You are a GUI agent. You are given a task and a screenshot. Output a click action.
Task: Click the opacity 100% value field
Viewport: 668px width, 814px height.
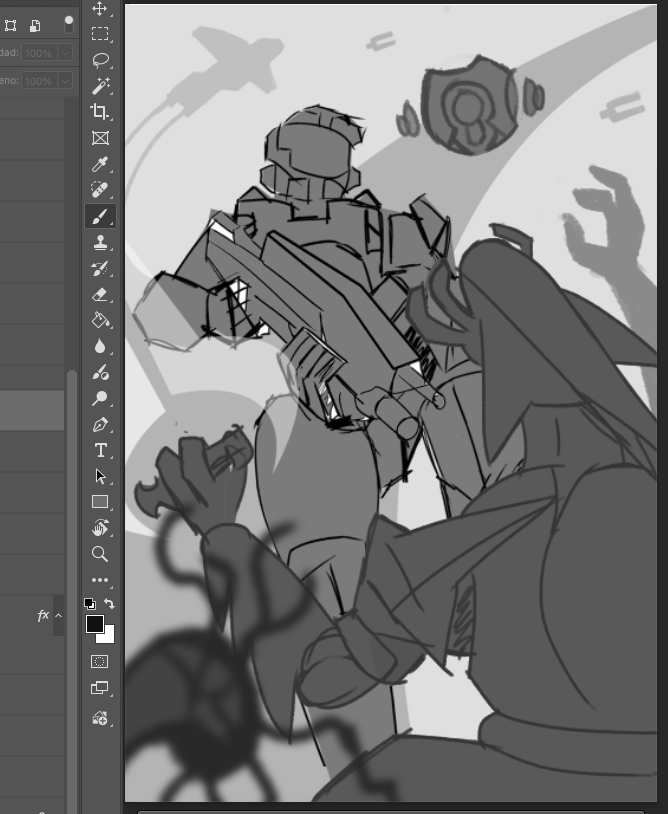[x=39, y=53]
